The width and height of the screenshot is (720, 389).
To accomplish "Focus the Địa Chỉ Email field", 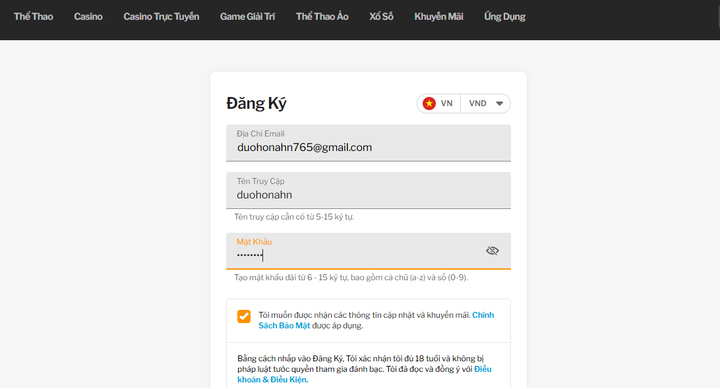I will 368,143.
